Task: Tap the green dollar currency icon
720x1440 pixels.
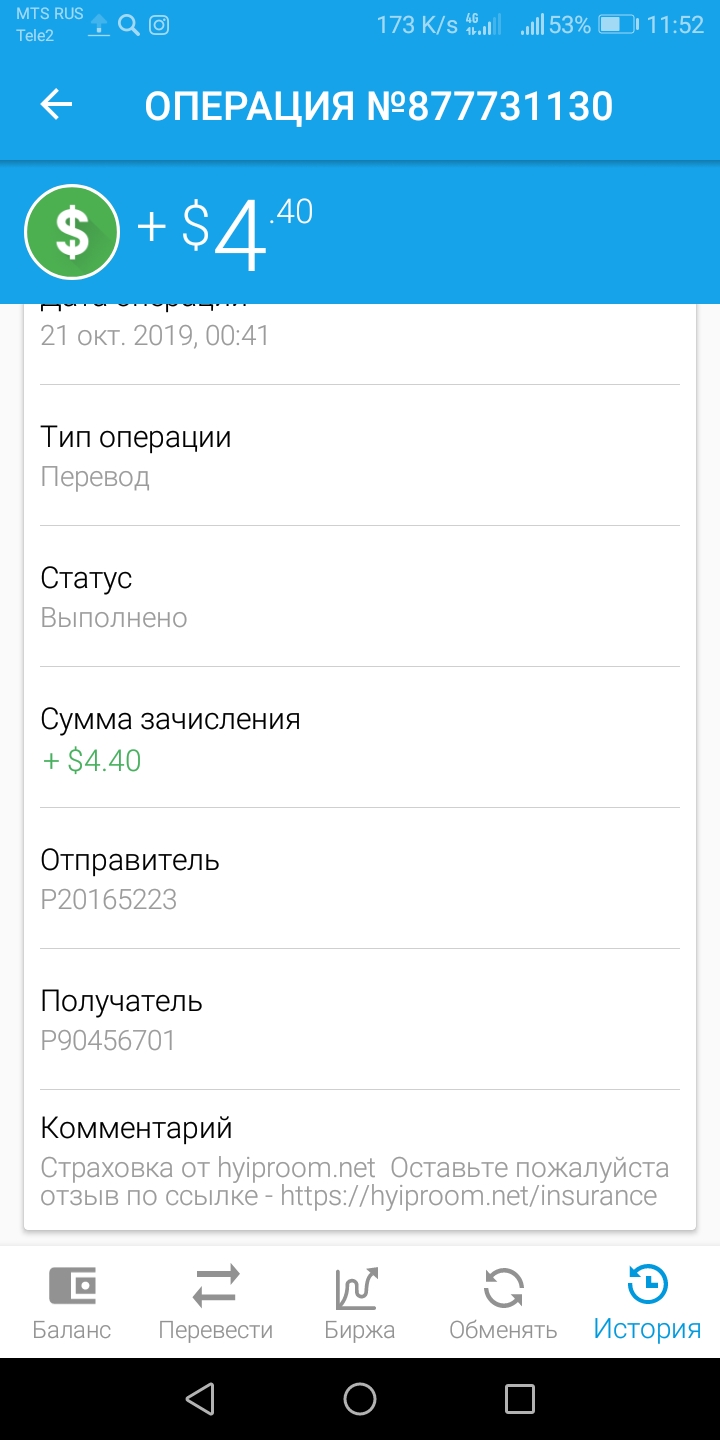Action: point(72,232)
